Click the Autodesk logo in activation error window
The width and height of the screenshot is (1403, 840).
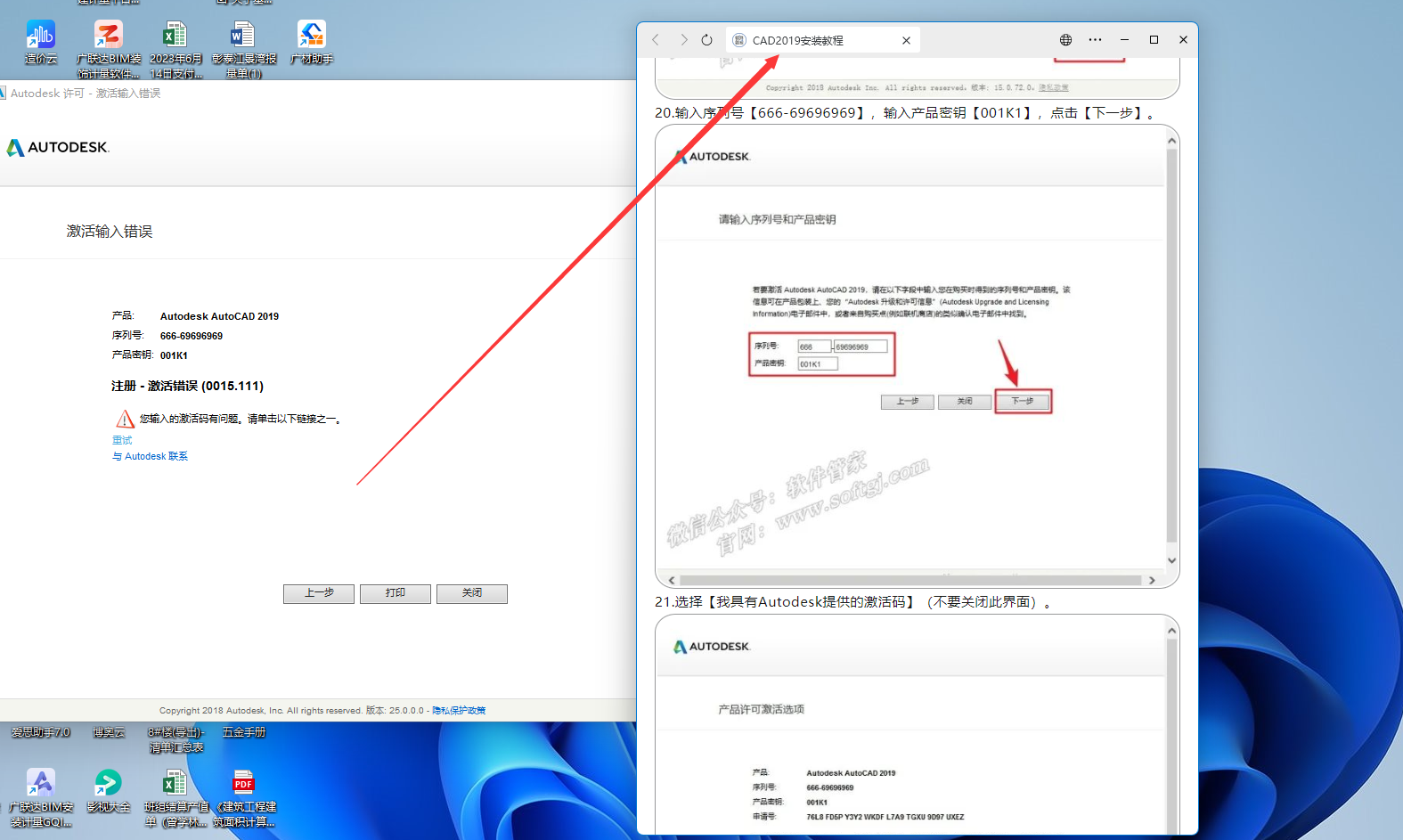pos(57,147)
